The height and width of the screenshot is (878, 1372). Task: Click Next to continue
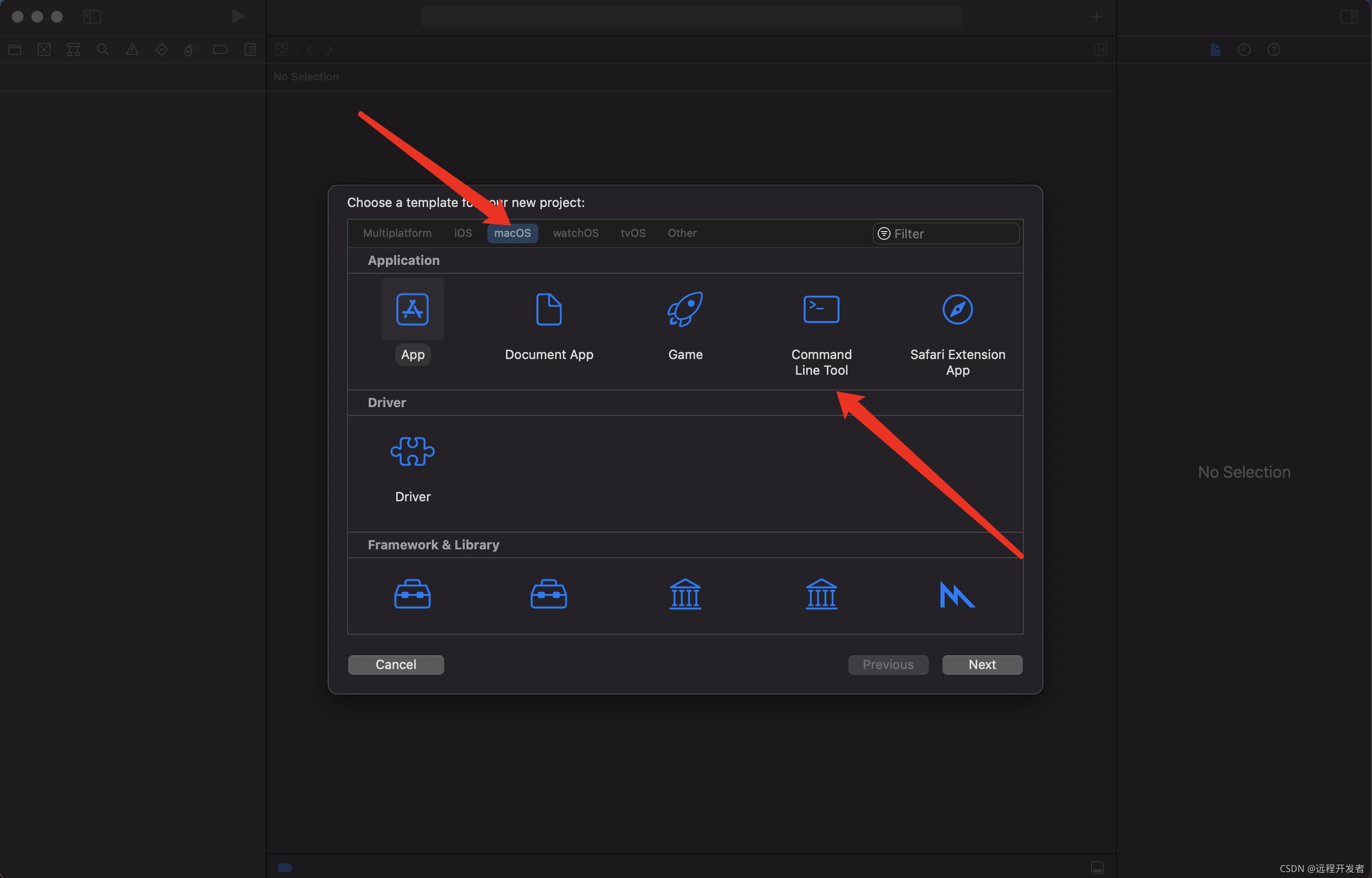[982, 665]
